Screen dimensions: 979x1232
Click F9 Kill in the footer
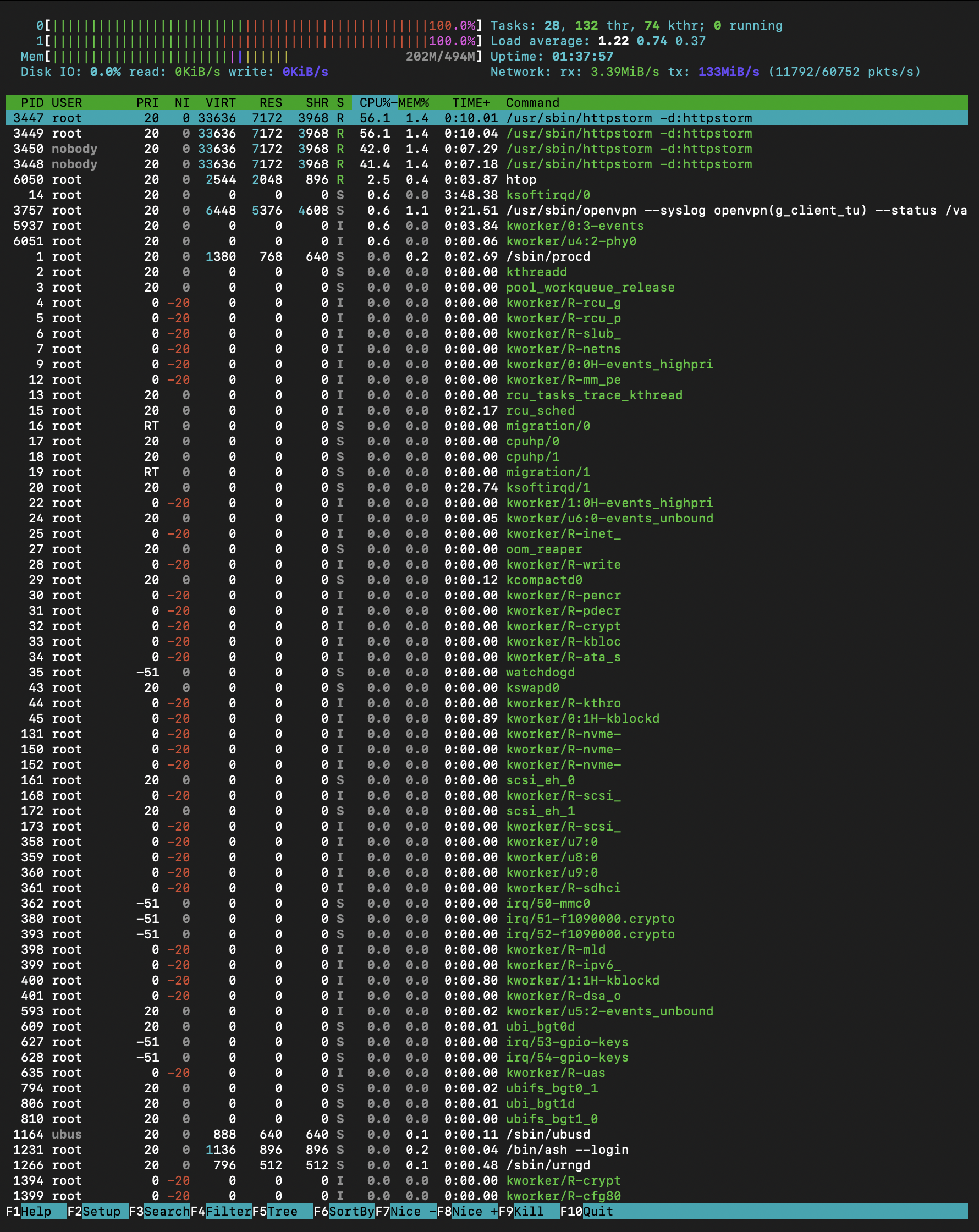point(528,1212)
